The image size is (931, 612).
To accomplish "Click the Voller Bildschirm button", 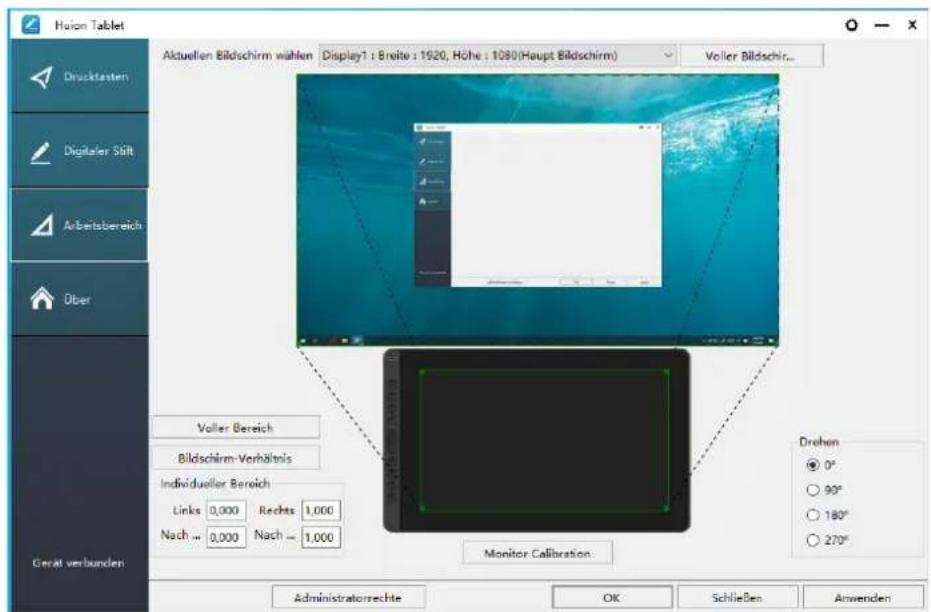I will pos(751,56).
